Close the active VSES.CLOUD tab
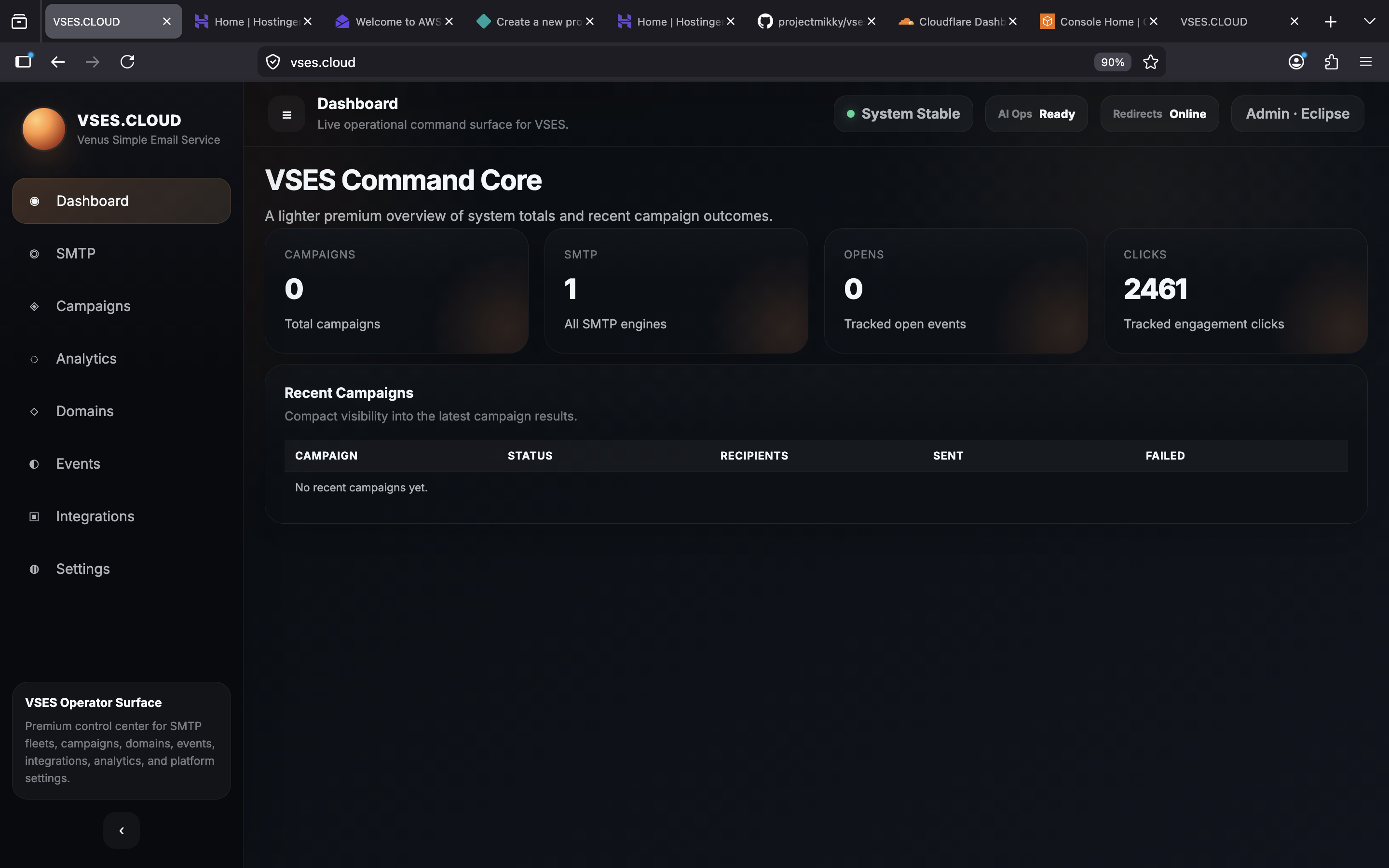 coord(167,21)
